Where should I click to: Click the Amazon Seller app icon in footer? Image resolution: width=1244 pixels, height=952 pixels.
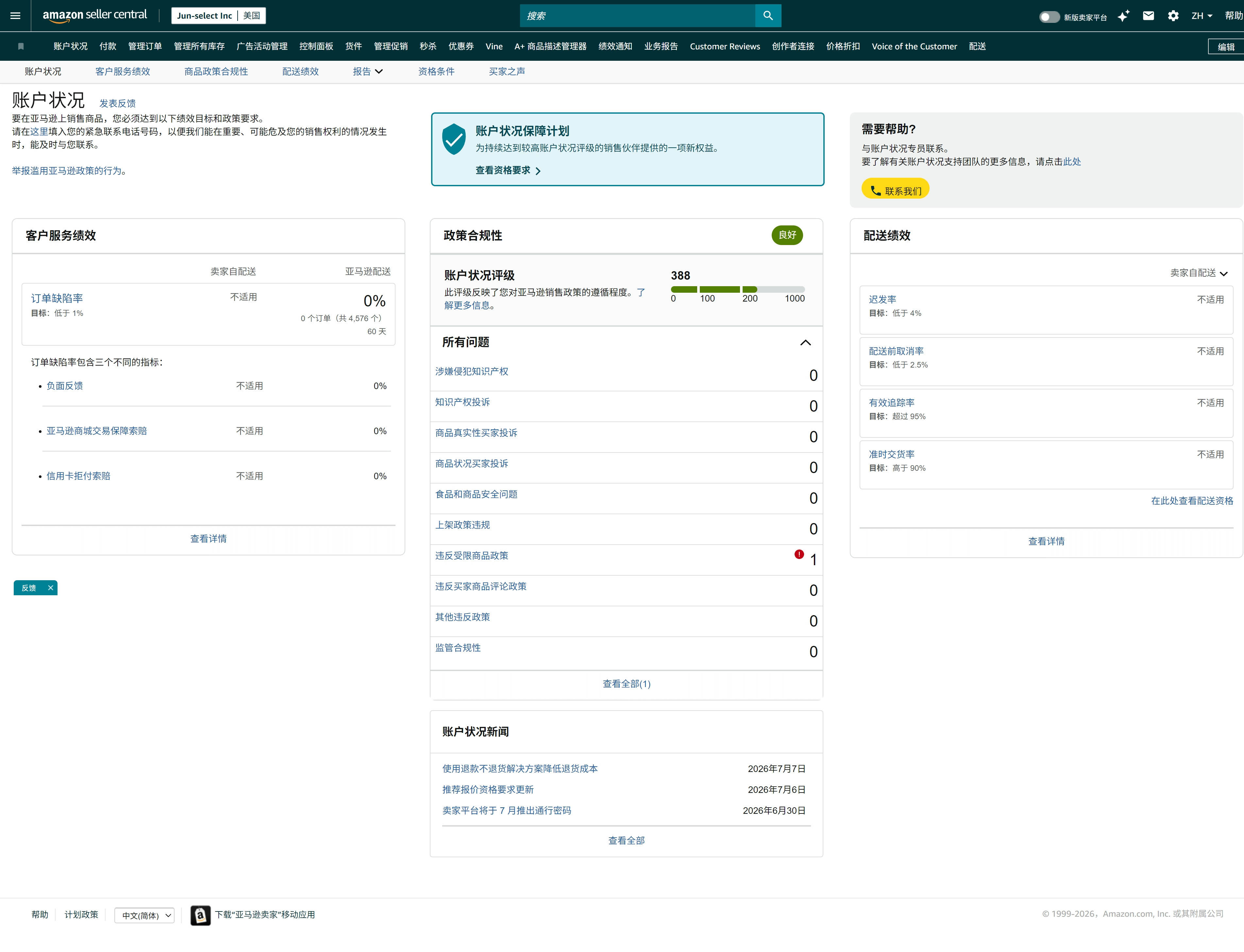(x=200, y=915)
